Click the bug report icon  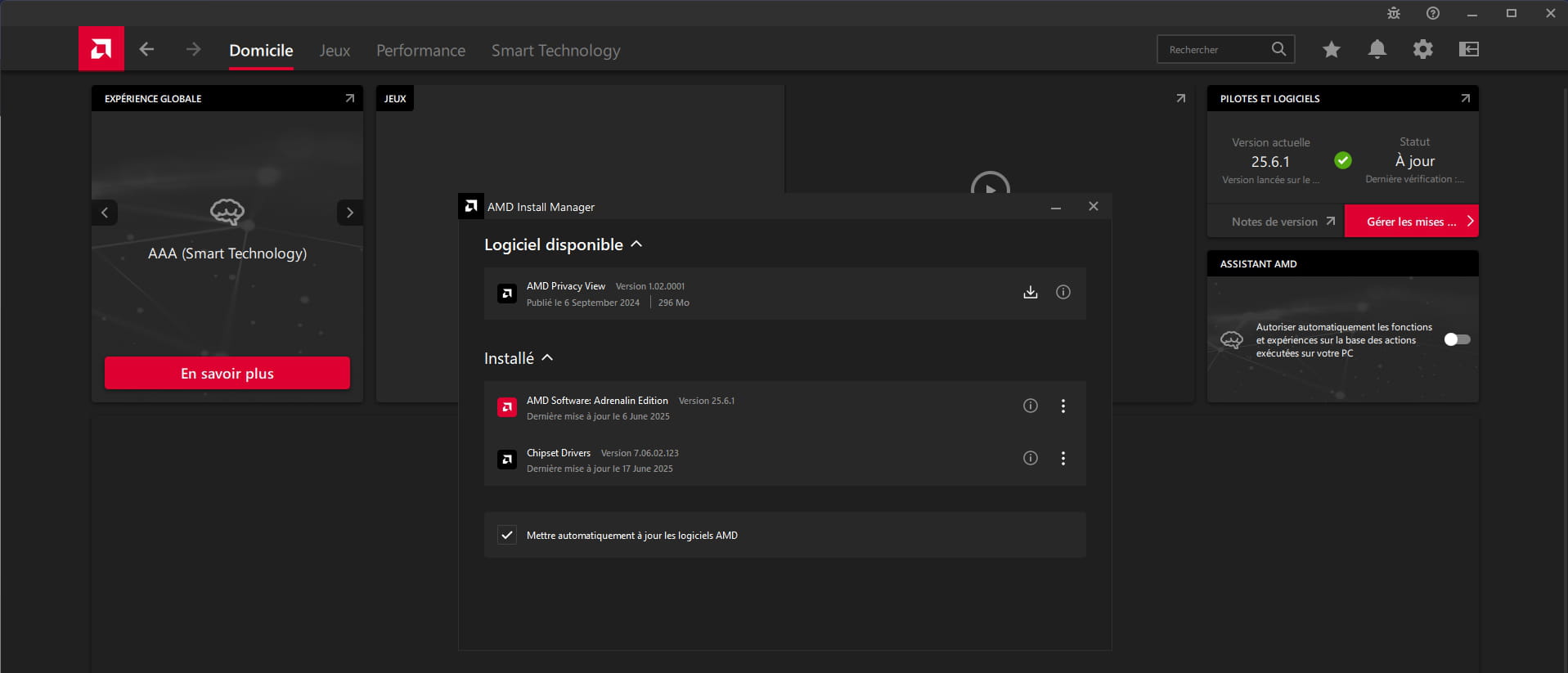click(x=1394, y=13)
